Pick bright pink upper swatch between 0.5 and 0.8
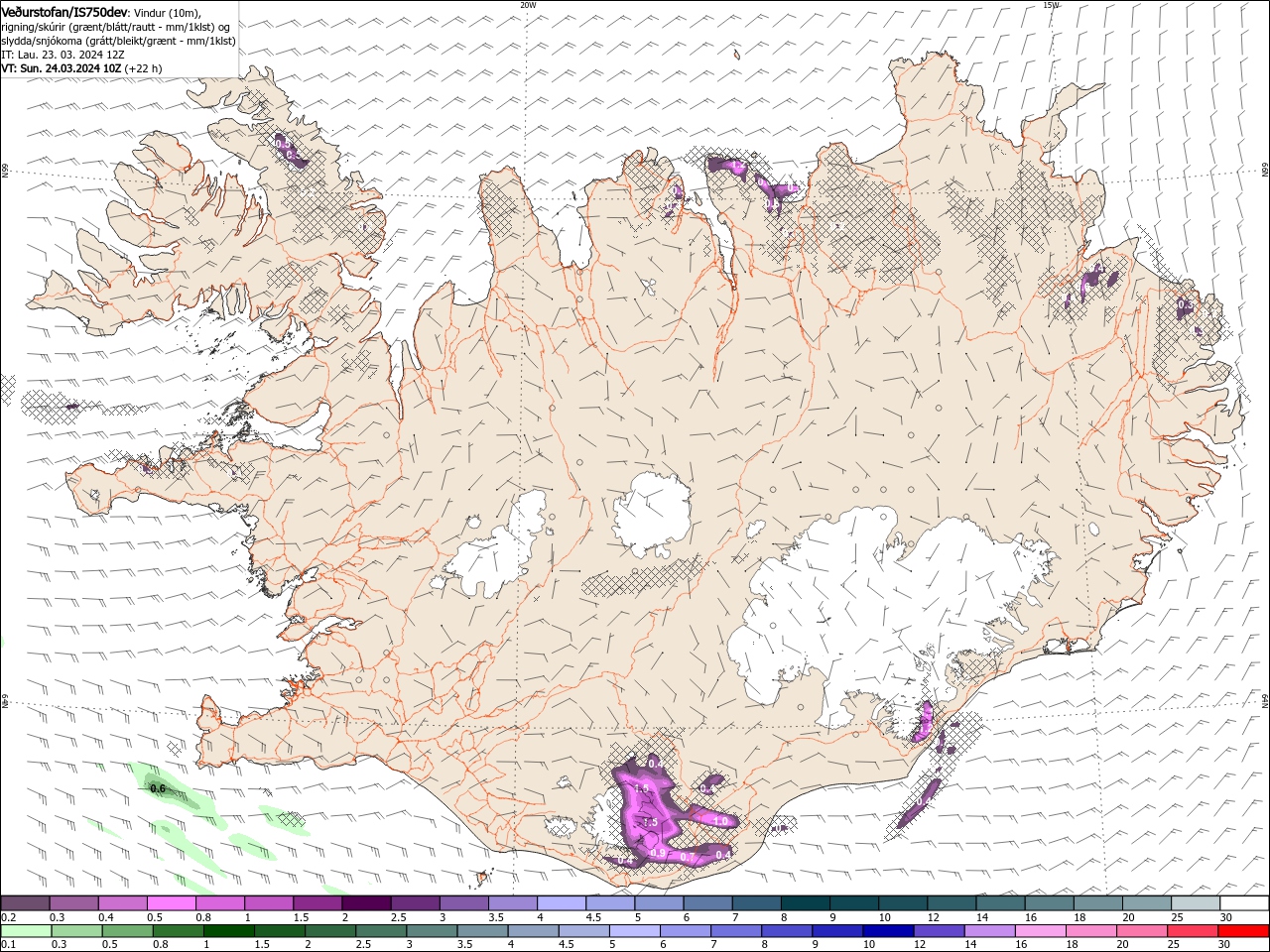This screenshot has height=952, width=1270. (x=172, y=903)
